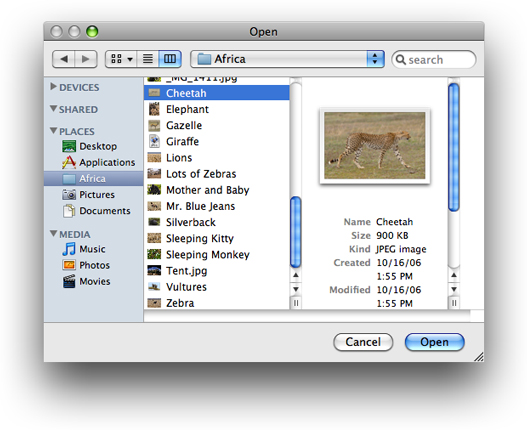
Task: Open the Africa folder path popup
Action: (287, 59)
